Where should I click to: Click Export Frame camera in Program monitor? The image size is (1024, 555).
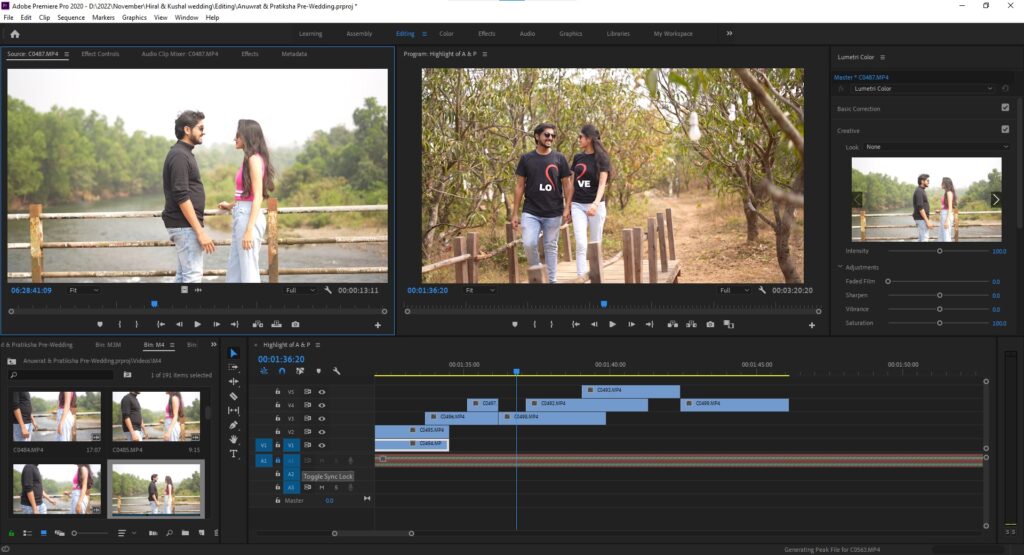click(710, 324)
